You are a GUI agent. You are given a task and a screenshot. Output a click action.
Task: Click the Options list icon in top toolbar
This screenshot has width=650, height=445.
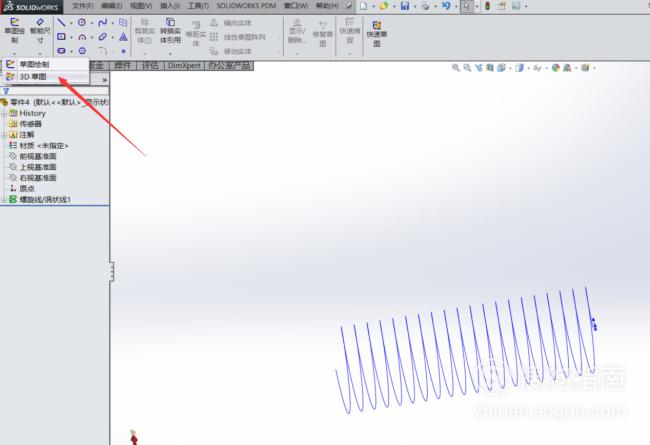point(516,6)
